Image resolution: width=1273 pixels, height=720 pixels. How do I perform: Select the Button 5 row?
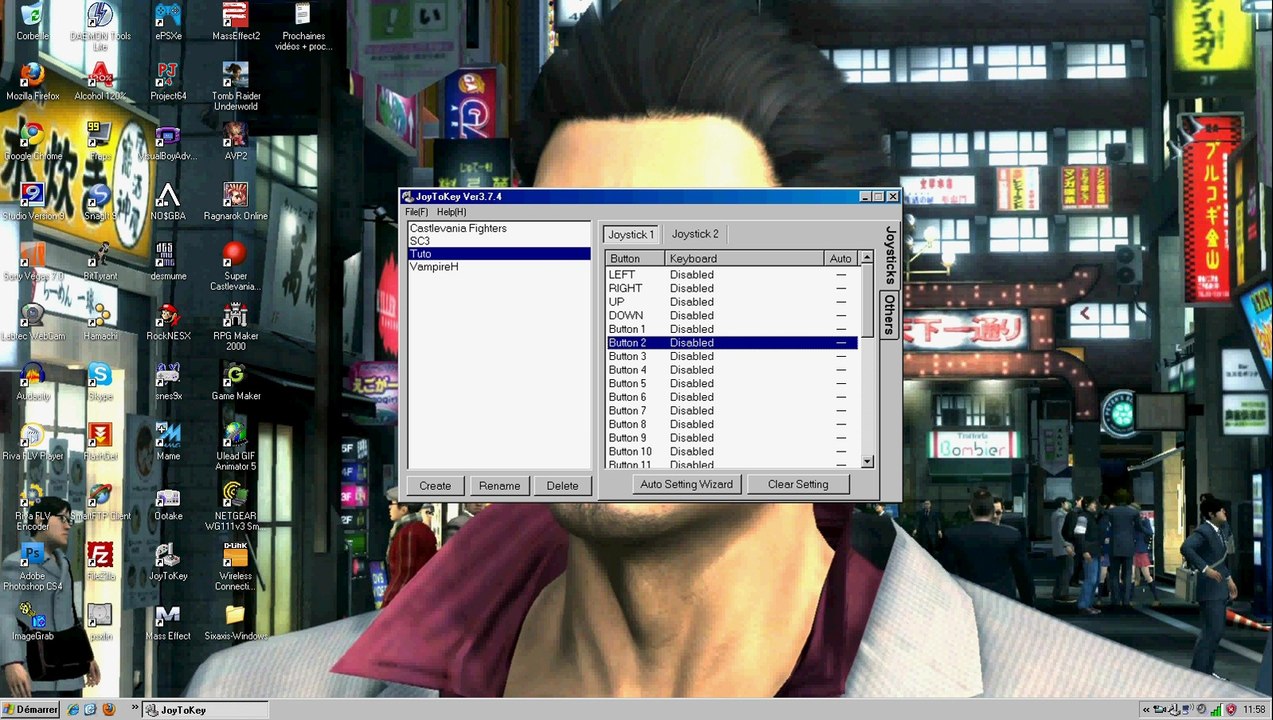click(732, 383)
